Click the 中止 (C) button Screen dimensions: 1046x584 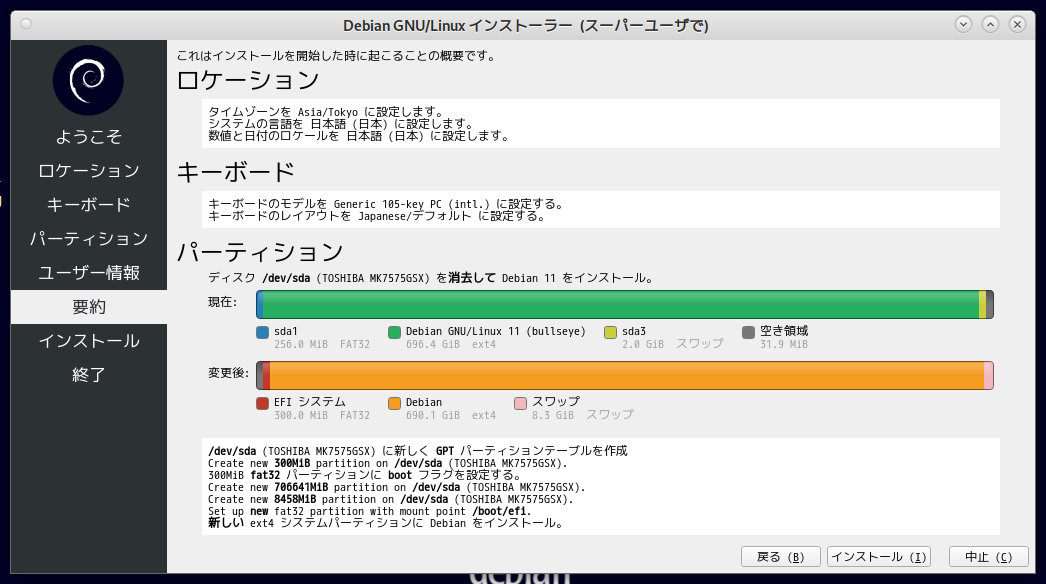point(989,557)
